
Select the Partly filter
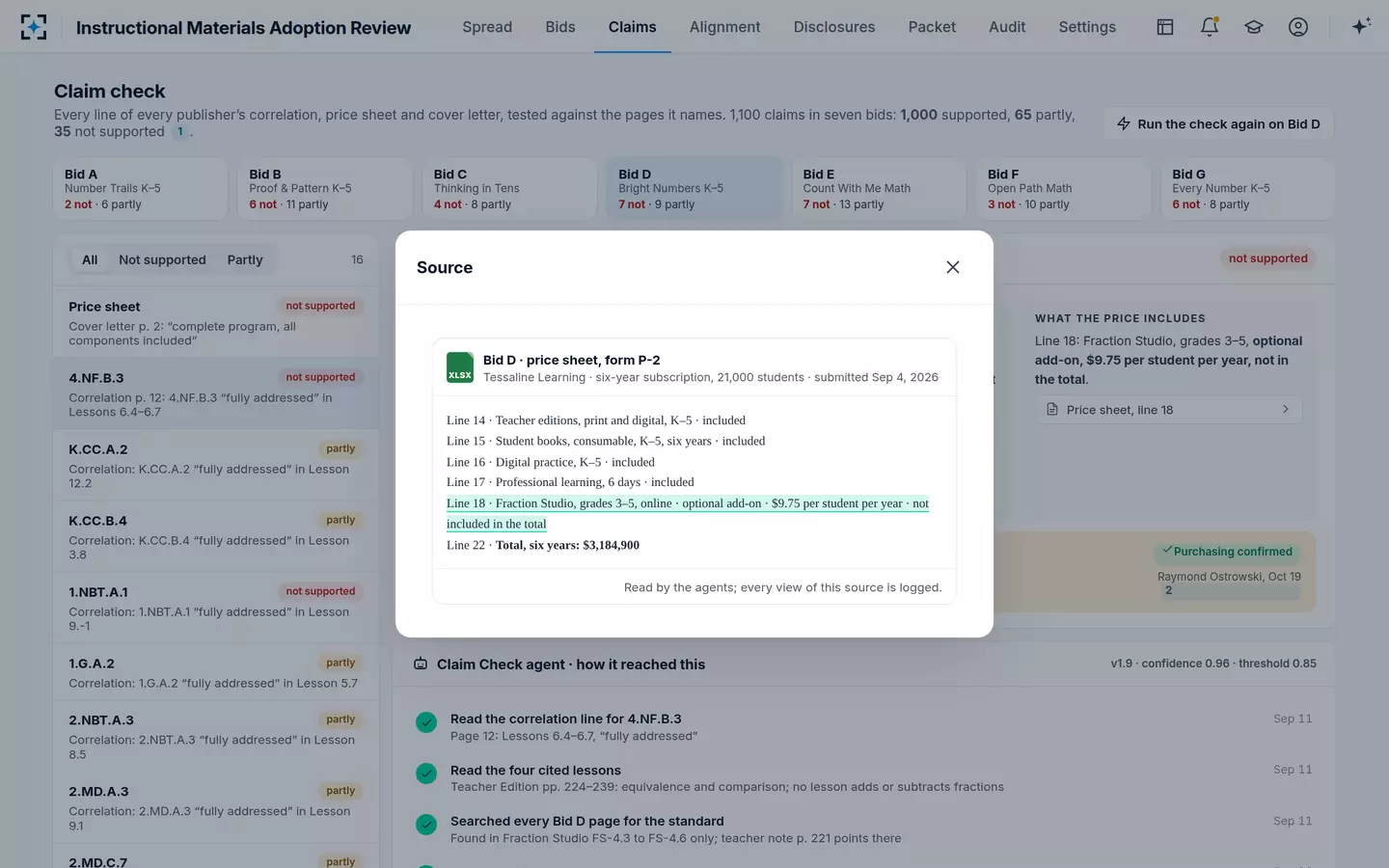tap(245, 259)
